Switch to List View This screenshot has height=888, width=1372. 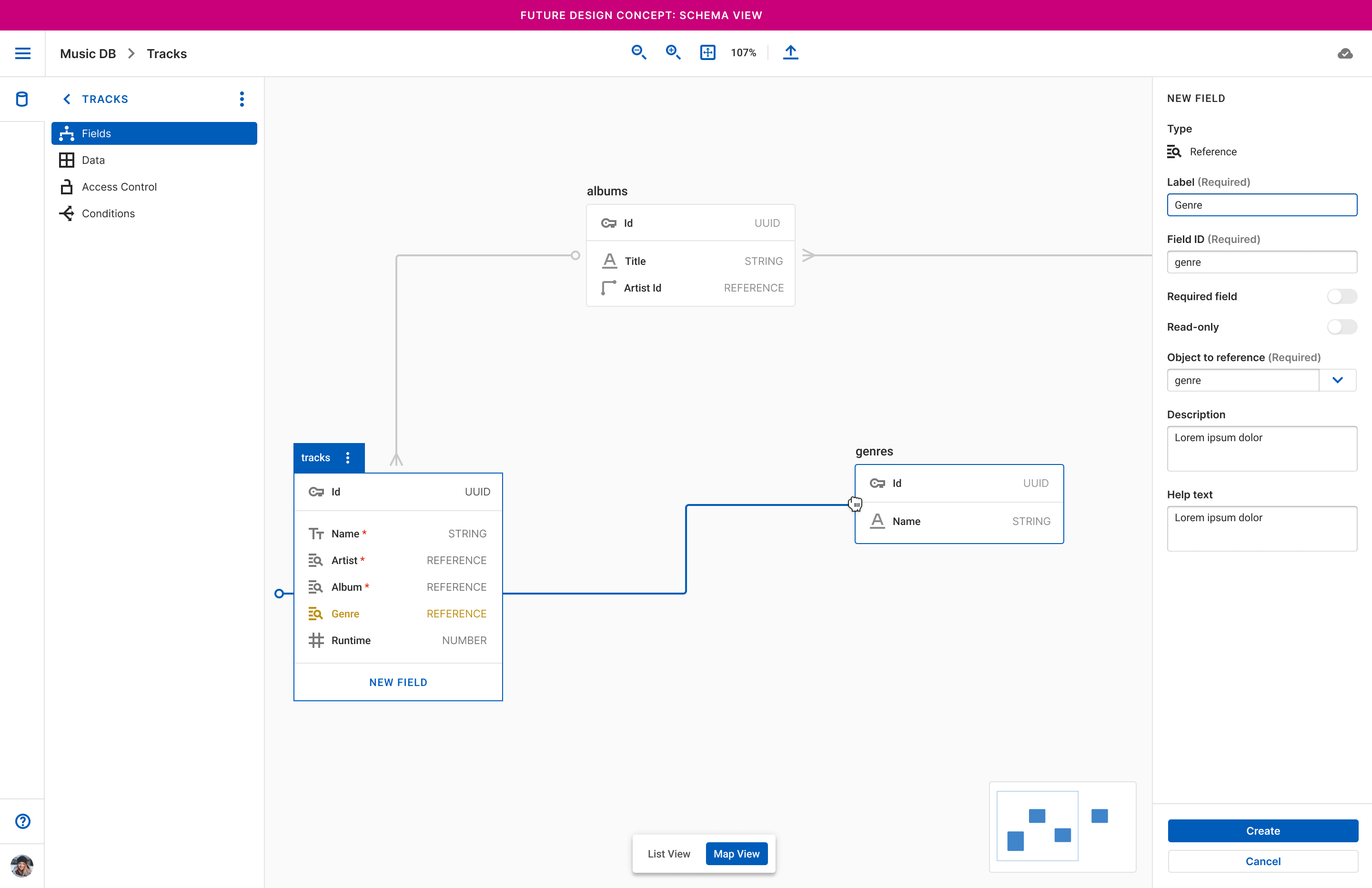[669, 853]
